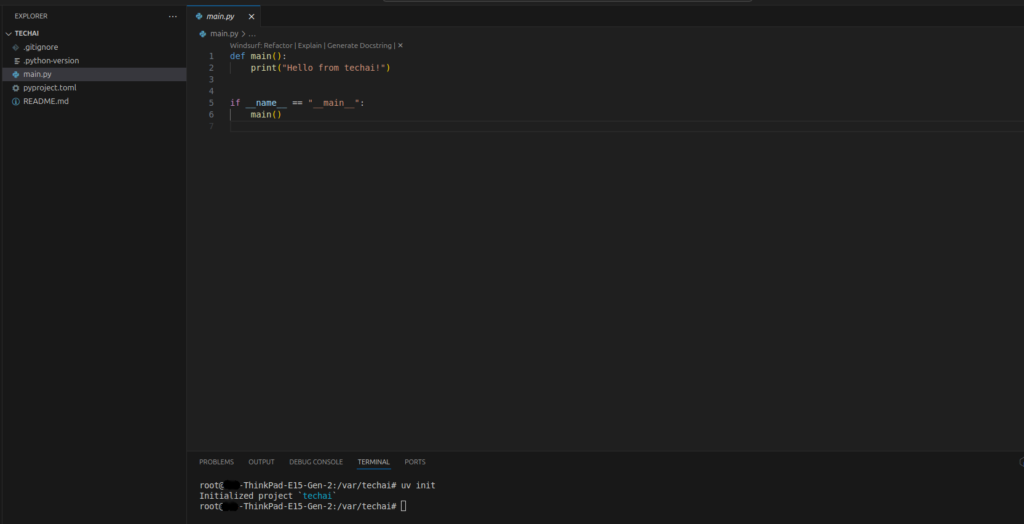Image resolution: width=1024 pixels, height=524 pixels.
Task: Click the "Hello from techai!" string
Action: coord(333,68)
